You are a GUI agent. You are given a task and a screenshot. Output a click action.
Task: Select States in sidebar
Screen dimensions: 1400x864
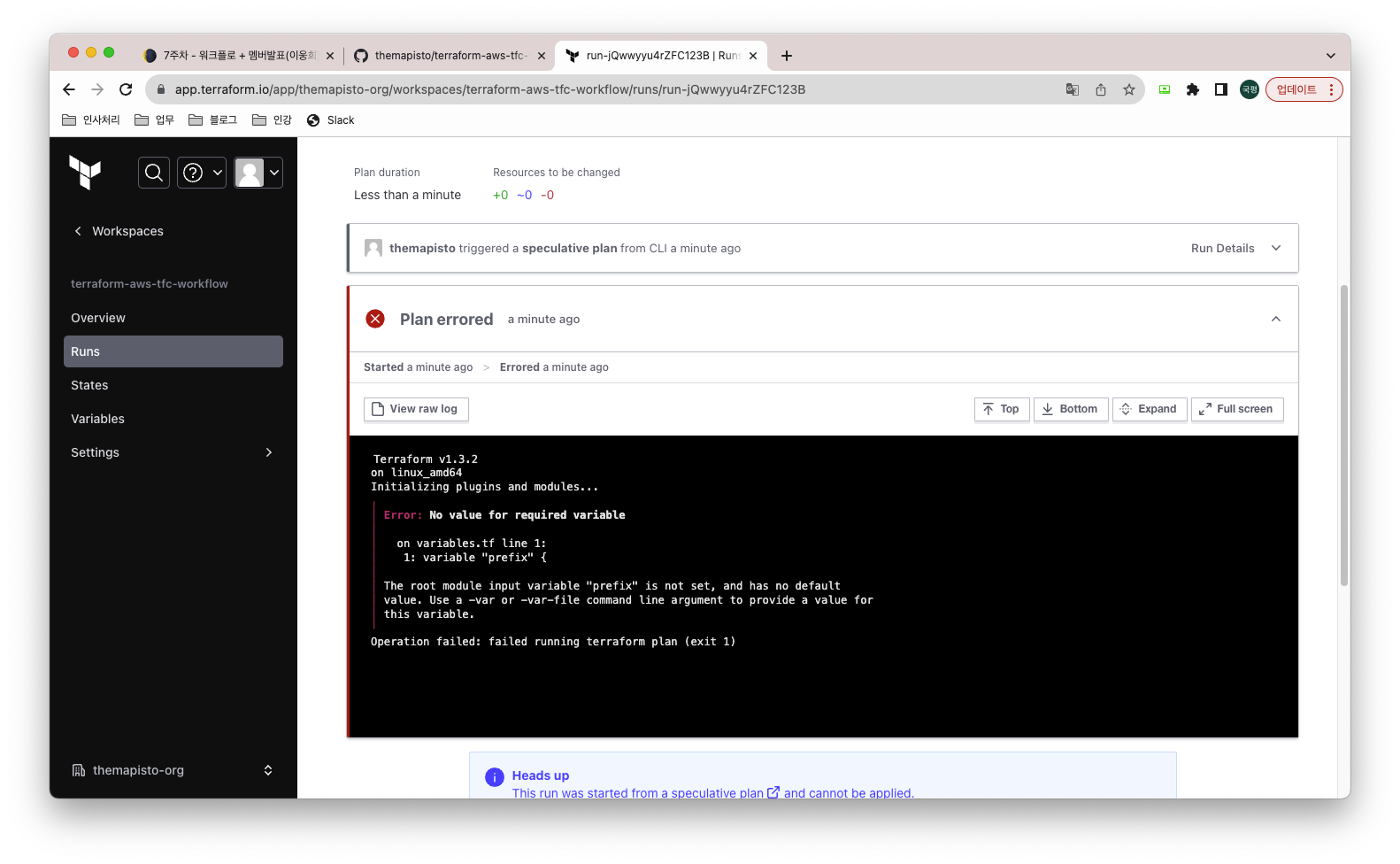click(x=173, y=385)
